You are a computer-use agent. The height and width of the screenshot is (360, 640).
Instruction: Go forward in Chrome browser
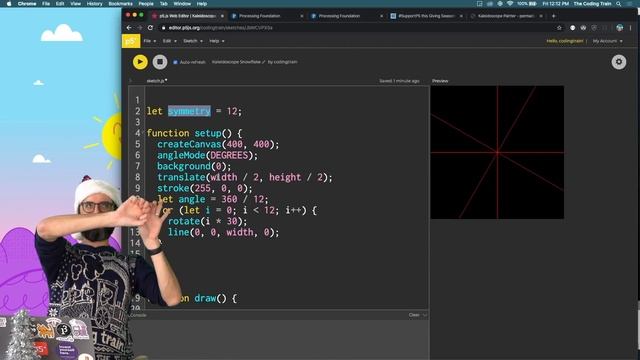click(140, 28)
